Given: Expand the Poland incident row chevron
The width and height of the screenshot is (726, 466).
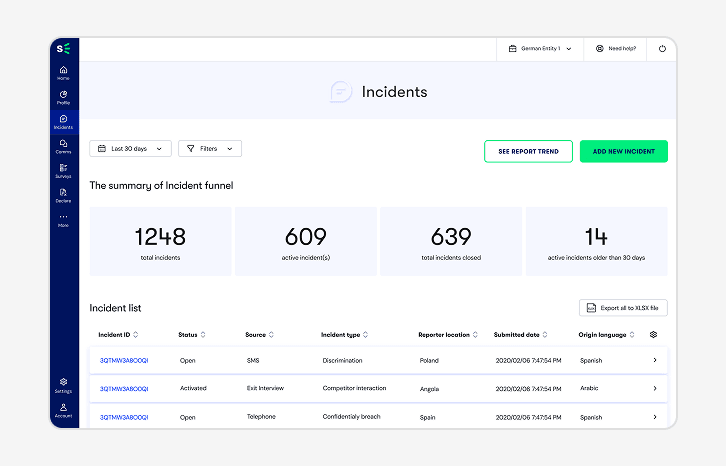Looking at the screenshot, I should [654, 360].
